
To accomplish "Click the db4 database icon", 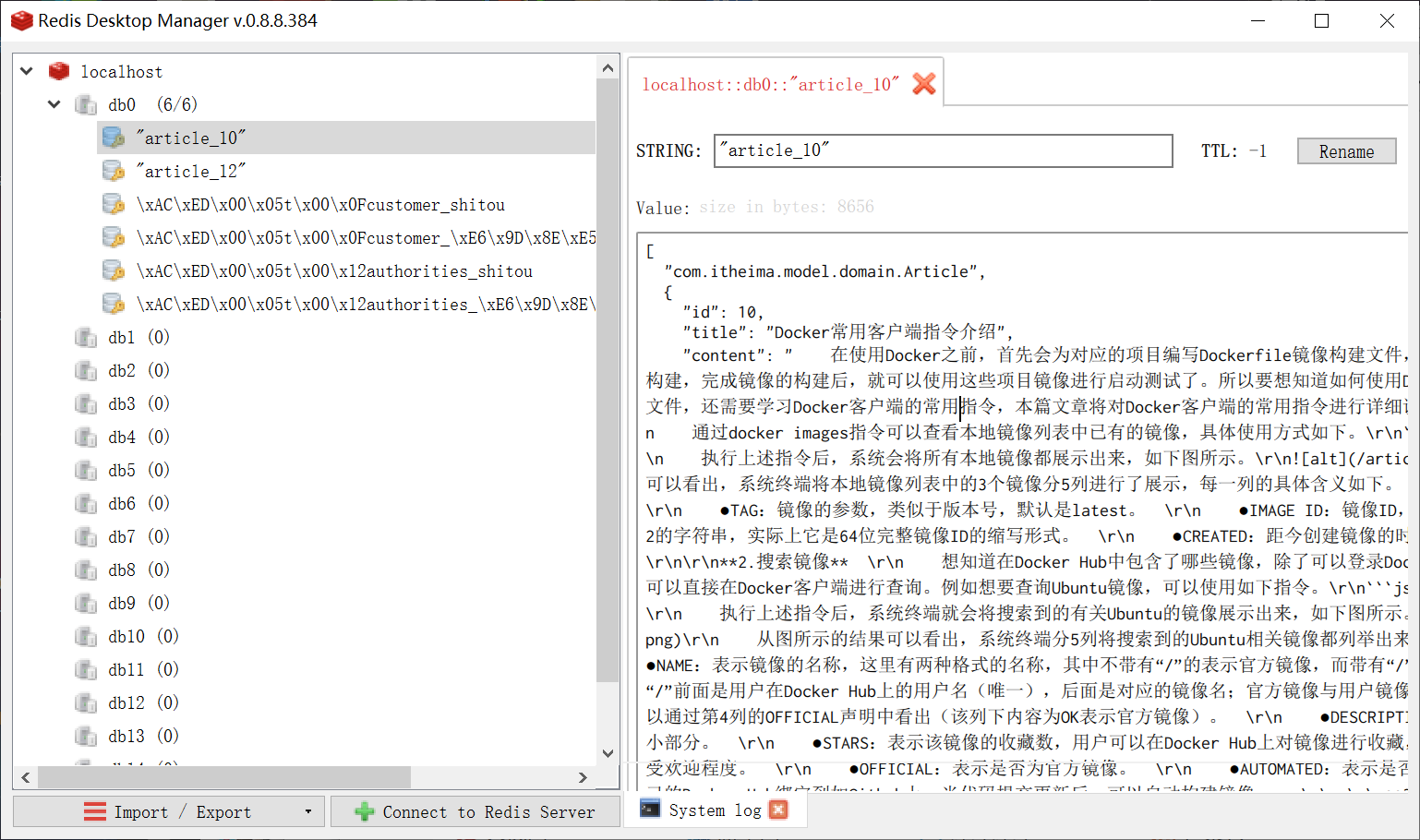I will tap(86, 437).
